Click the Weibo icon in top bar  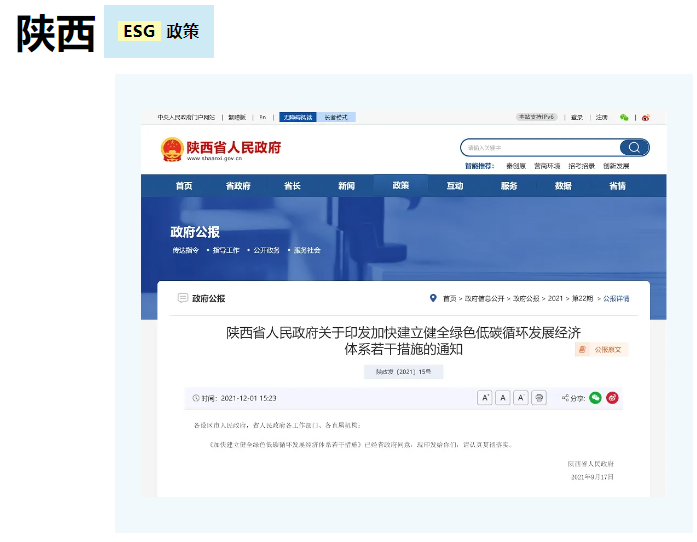pos(646,117)
